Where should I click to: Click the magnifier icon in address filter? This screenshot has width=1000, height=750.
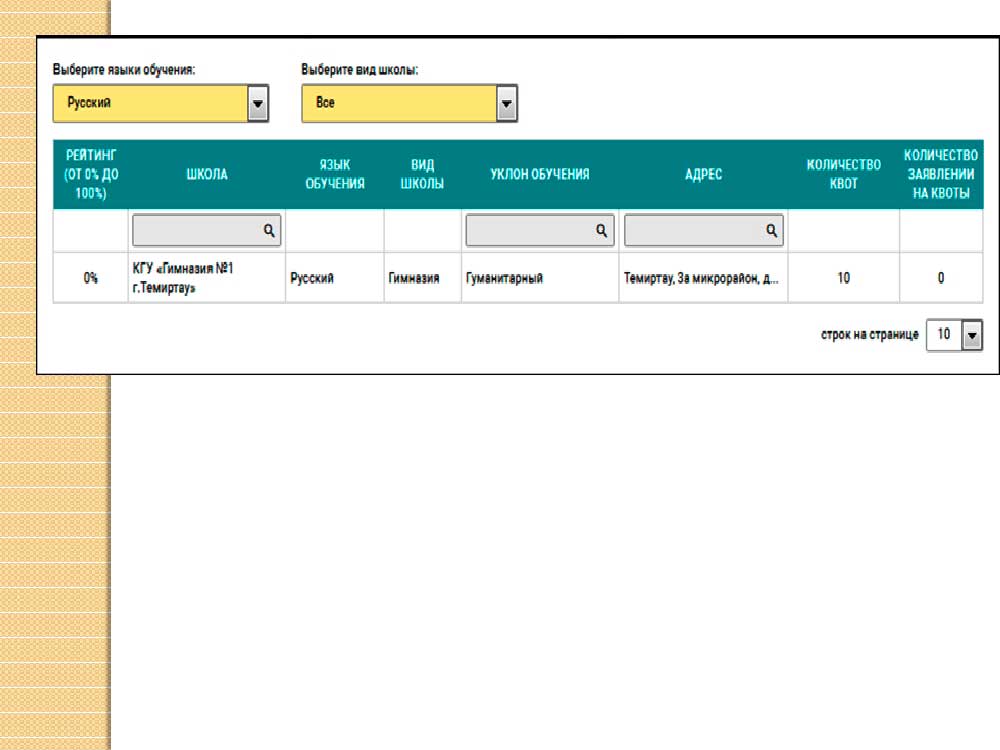(x=772, y=230)
